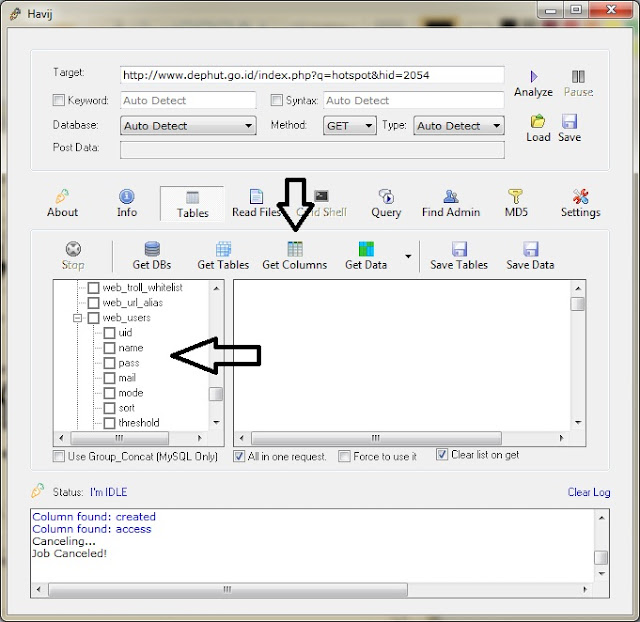Tick the name column checkbox

(109, 348)
